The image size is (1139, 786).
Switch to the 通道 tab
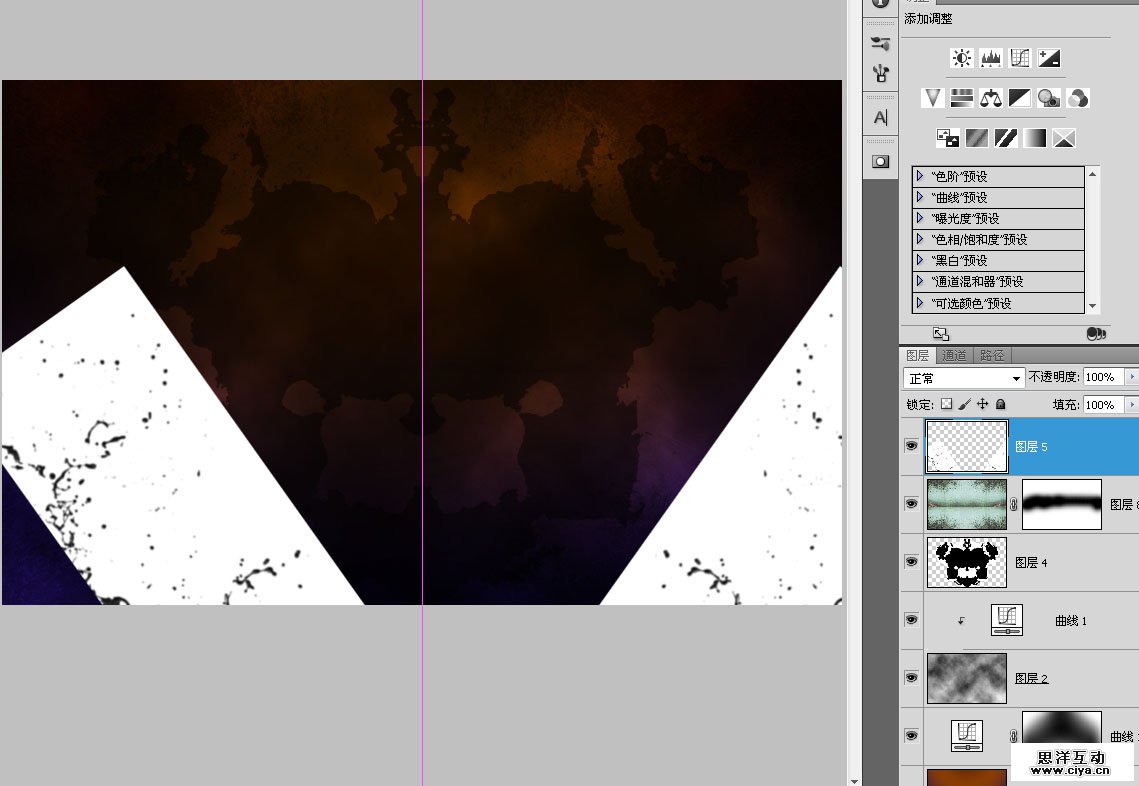click(954, 355)
